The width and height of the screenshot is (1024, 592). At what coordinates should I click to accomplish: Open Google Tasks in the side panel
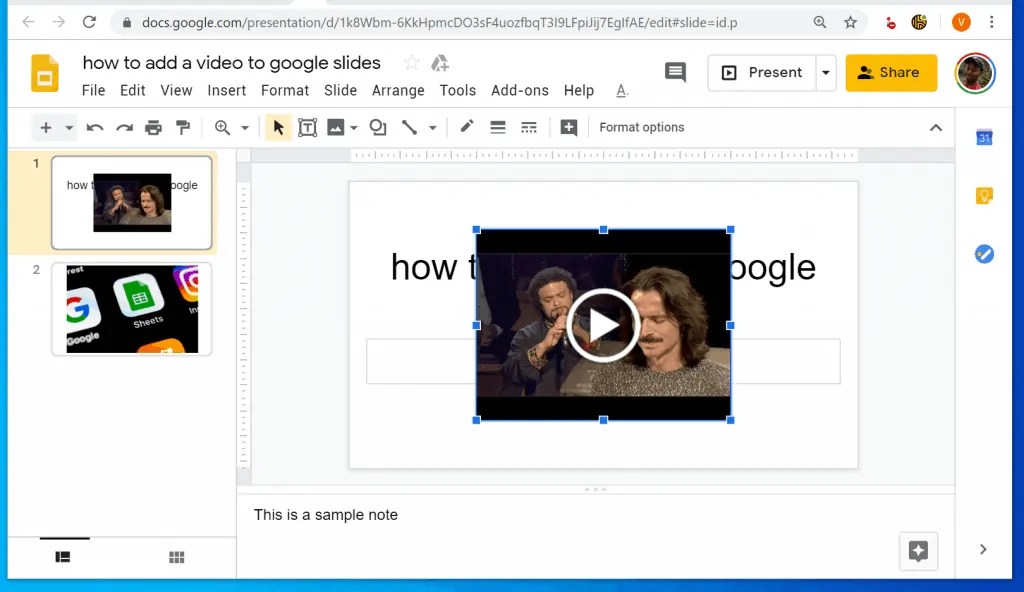point(984,254)
